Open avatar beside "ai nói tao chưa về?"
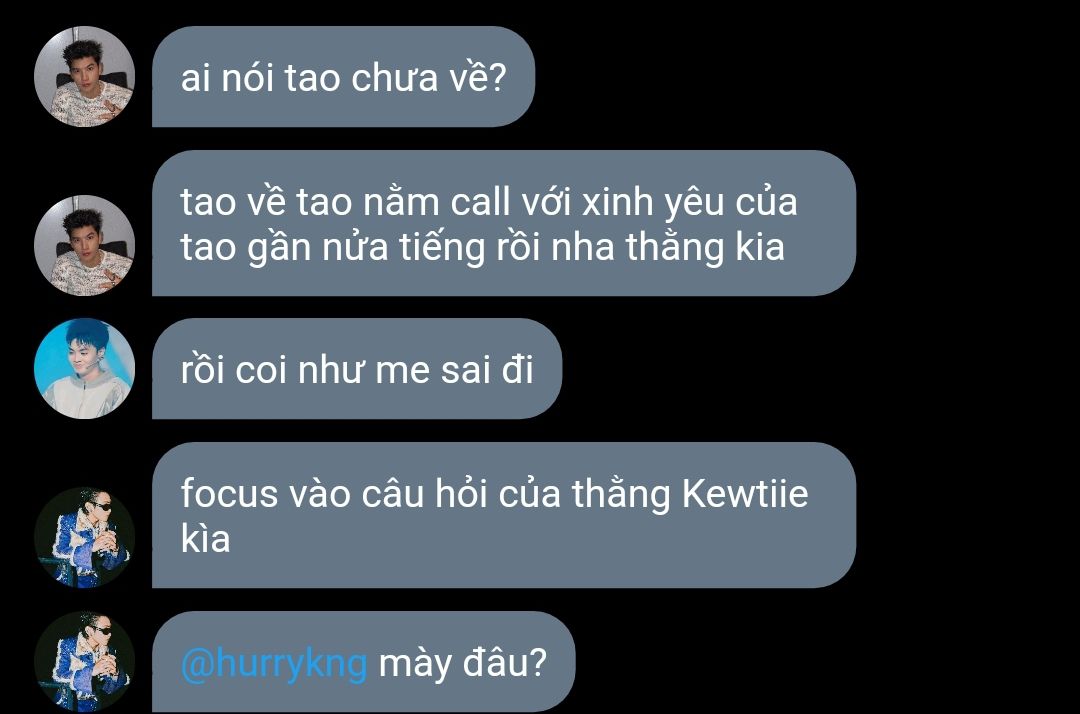Image resolution: width=1080 pixels, height=714 pixels. pyautogui.click(x=84, y=76)
